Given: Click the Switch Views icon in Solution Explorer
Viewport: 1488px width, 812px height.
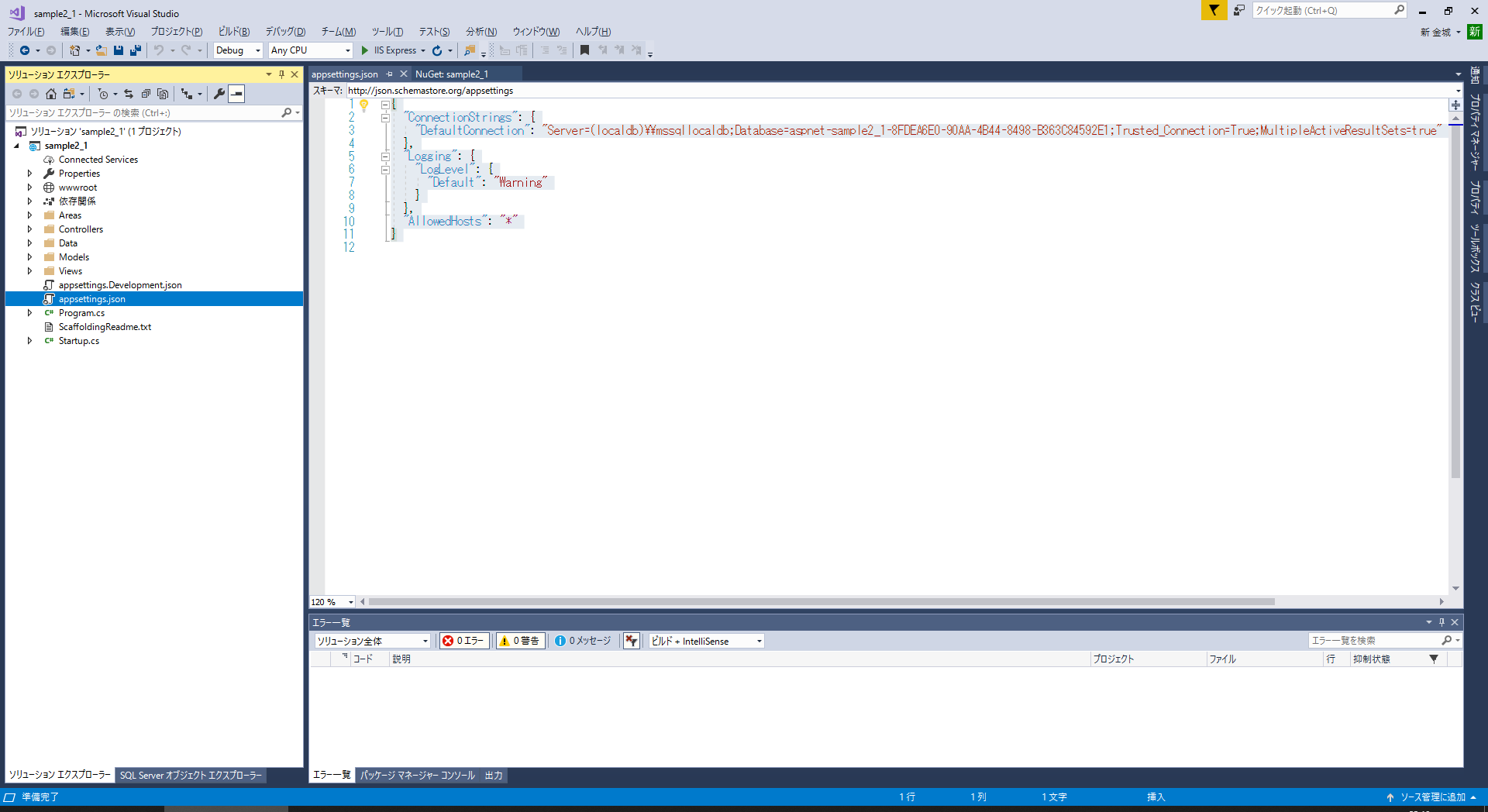Looking at the screenshot, I should coord(69,94).
